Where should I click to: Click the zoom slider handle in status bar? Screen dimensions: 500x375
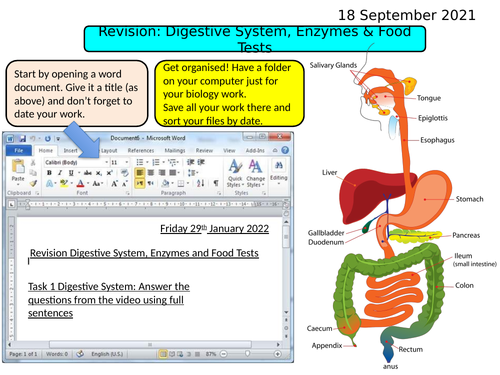(247, 354)
